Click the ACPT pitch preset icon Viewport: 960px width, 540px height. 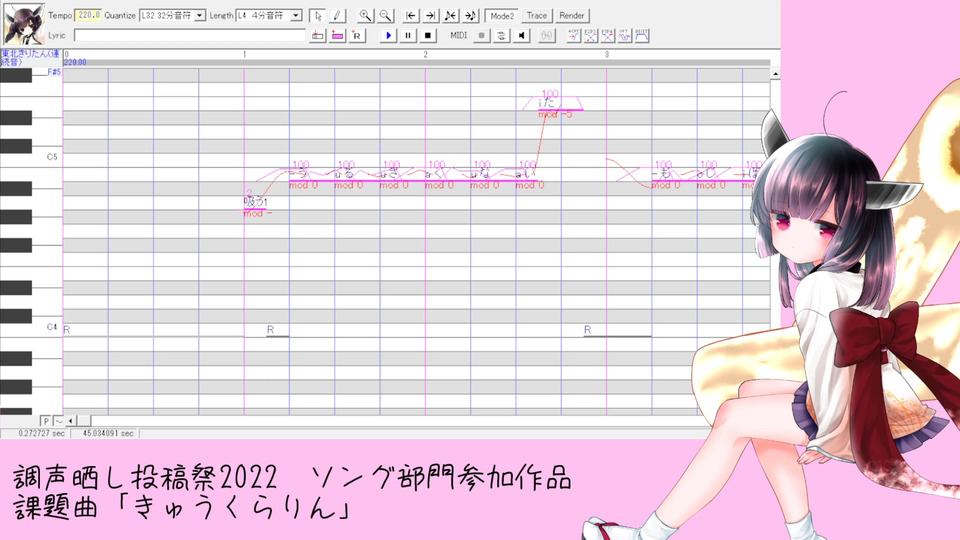(573, 36)
